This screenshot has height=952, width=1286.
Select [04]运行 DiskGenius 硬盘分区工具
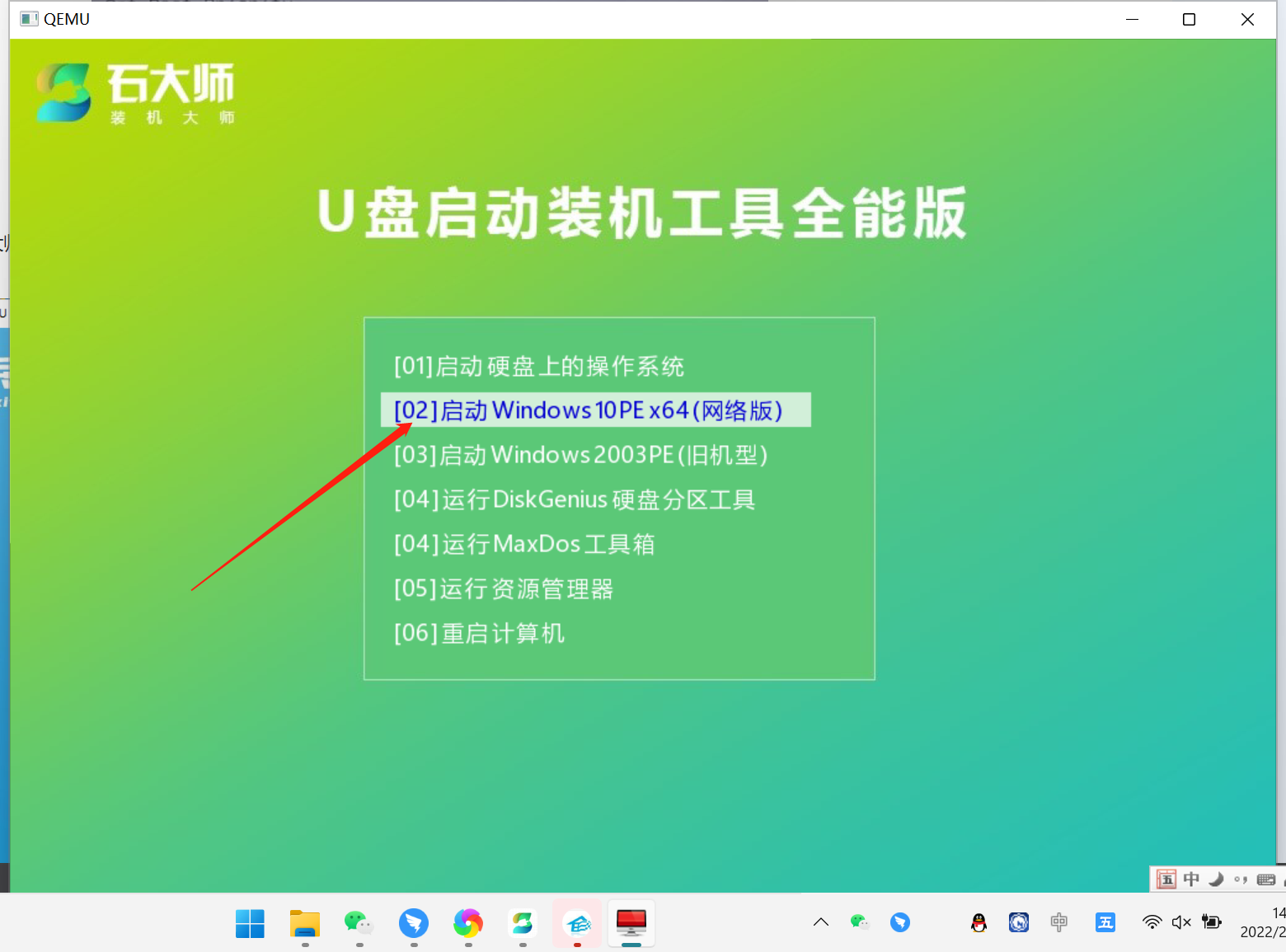tap(575, 499)
